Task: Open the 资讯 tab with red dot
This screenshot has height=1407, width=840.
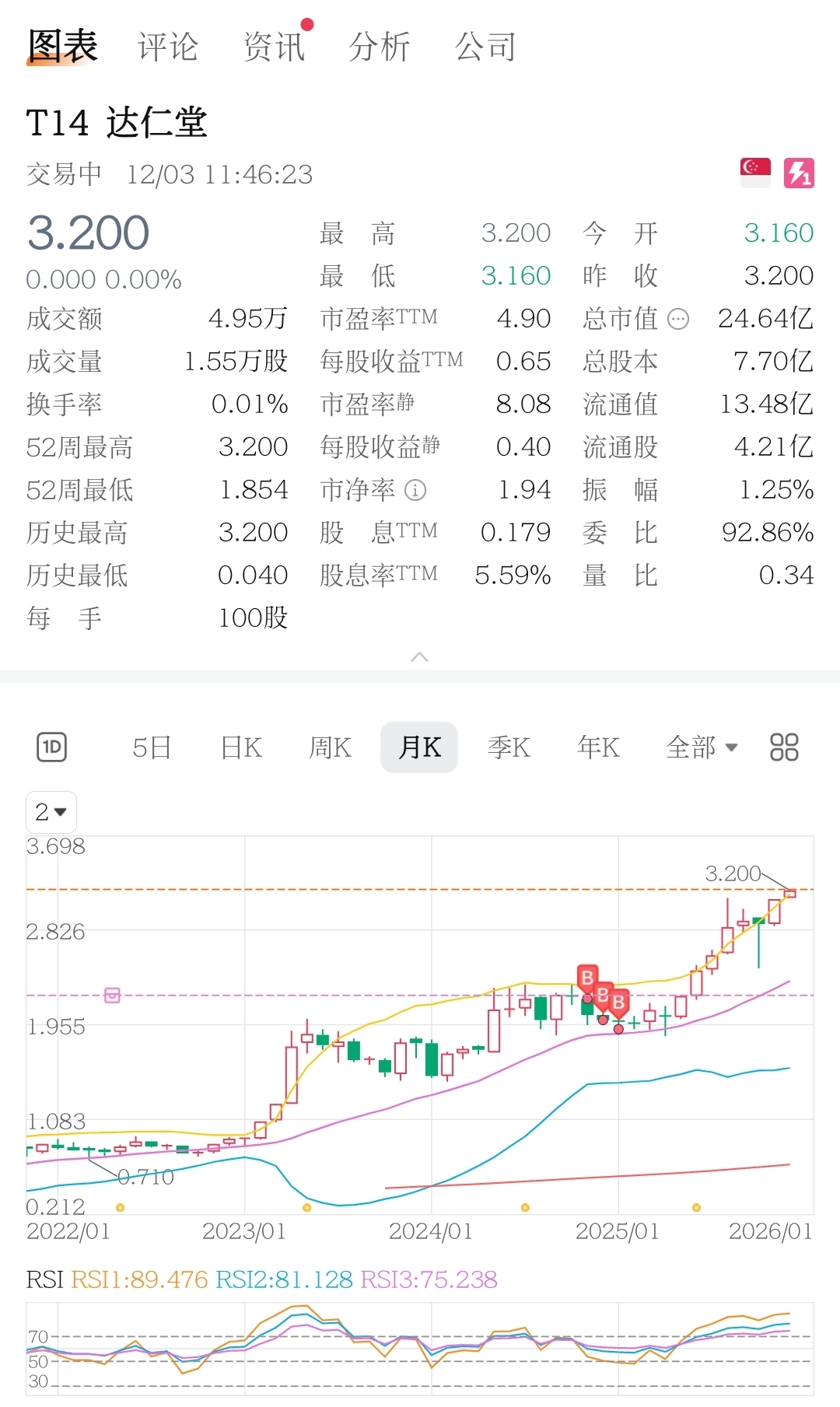Action: 274,47
